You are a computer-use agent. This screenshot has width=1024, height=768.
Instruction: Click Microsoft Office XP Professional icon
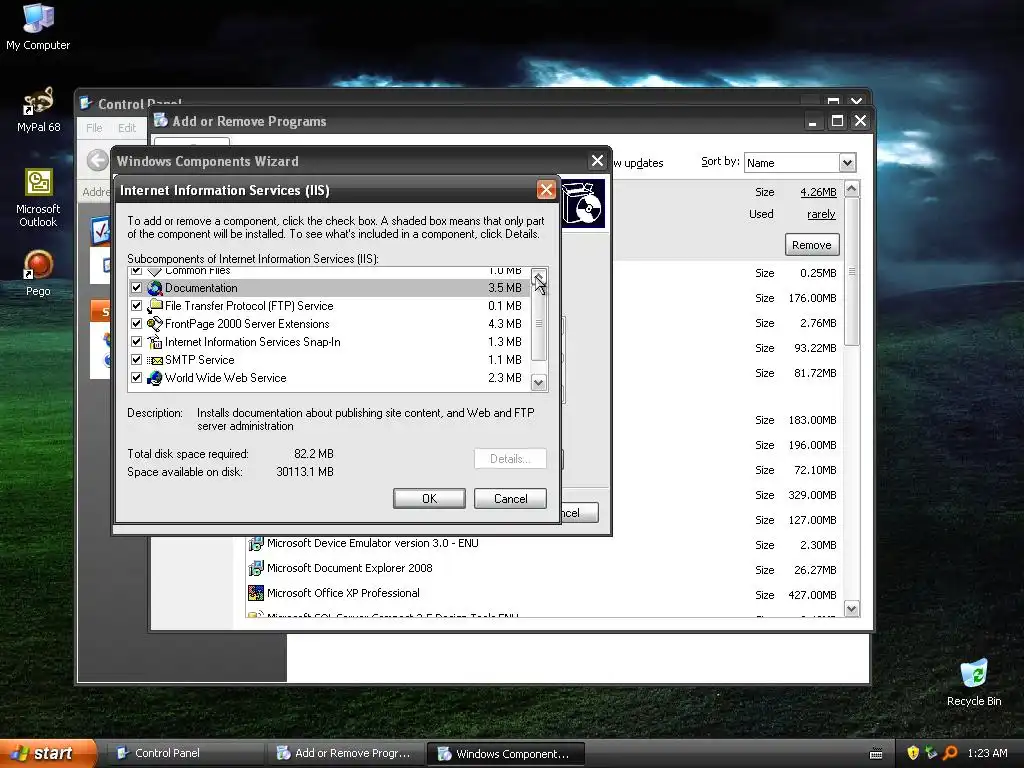(255, 593)
